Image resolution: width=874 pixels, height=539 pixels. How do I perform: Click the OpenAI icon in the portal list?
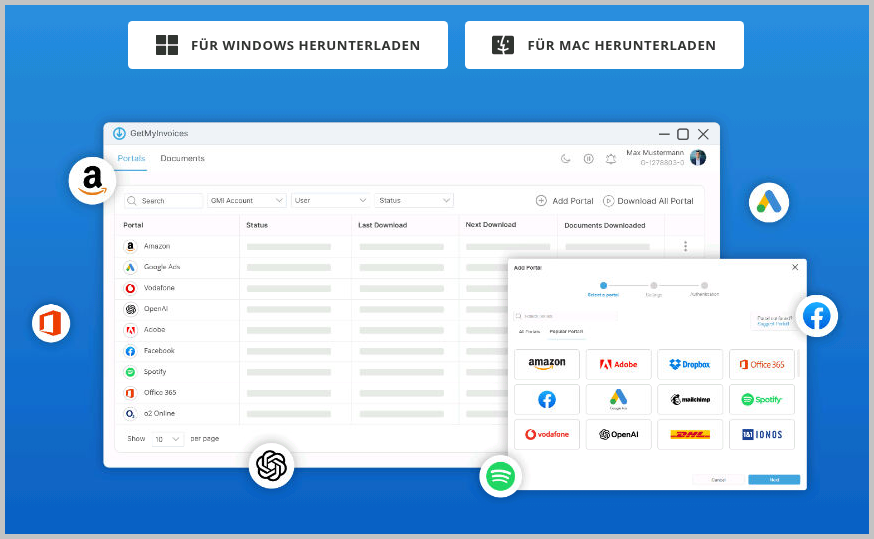pyautogui.click(x=130, y=309)
